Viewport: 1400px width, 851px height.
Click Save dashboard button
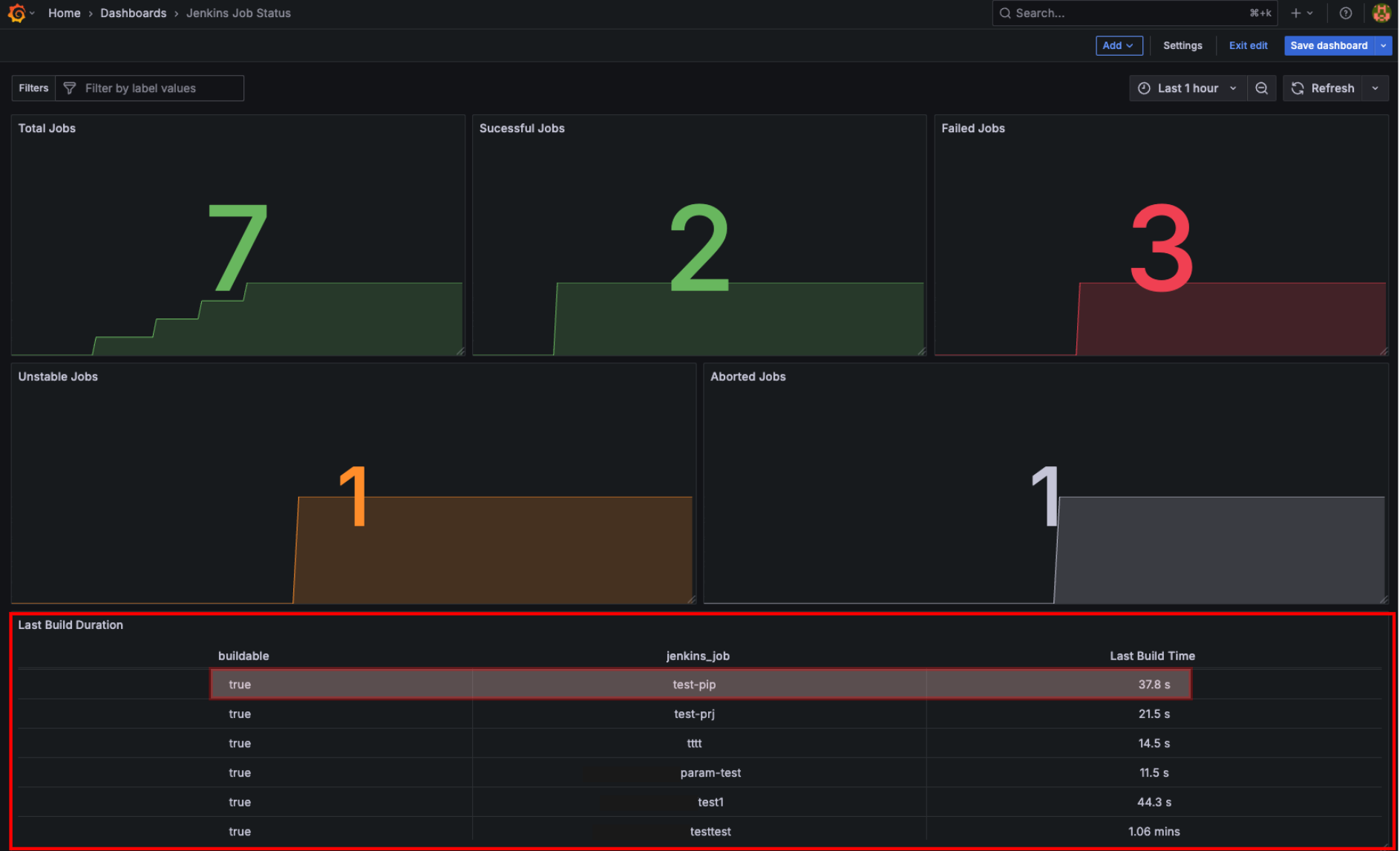pos(1329,45)
